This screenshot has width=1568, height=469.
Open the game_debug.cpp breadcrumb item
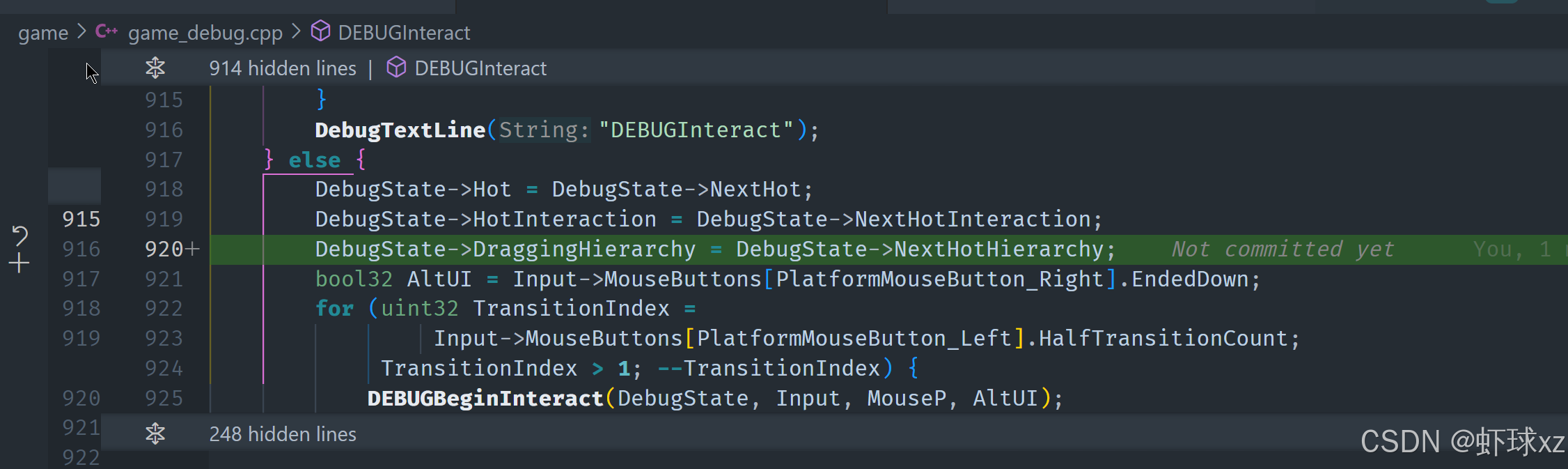click(x=205, y=33)
